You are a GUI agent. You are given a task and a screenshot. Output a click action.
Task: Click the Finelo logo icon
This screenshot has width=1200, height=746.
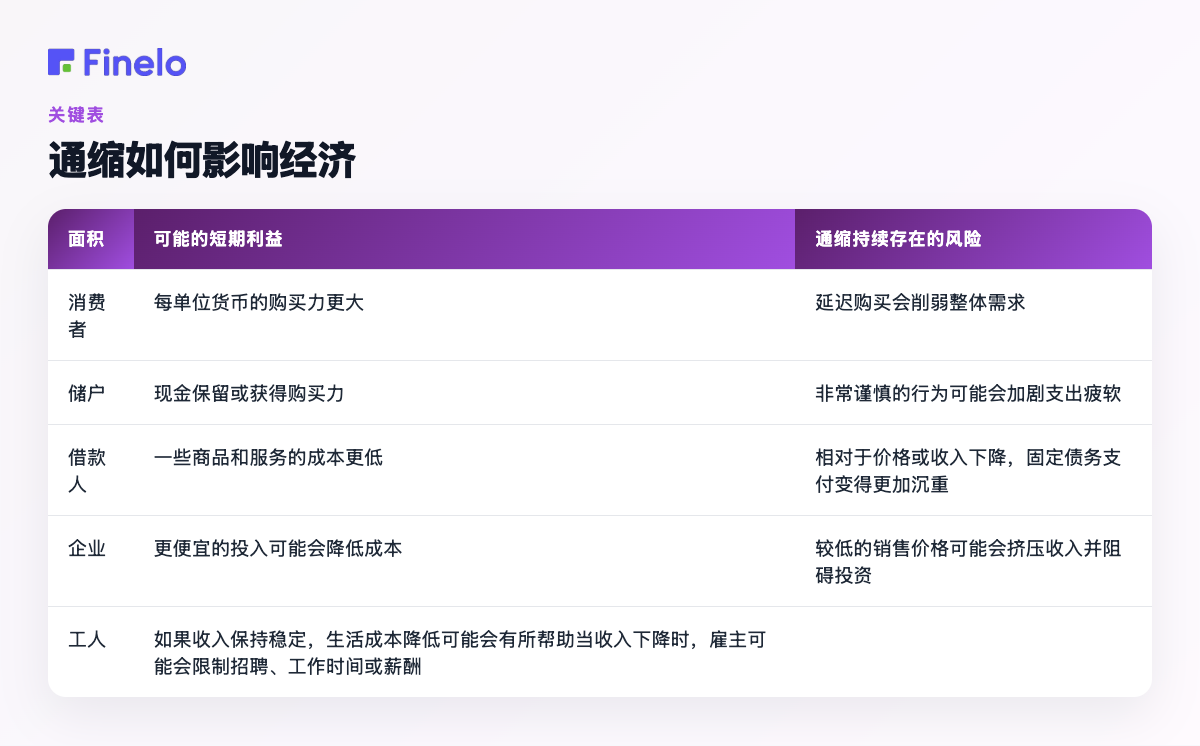click(61, 62)
